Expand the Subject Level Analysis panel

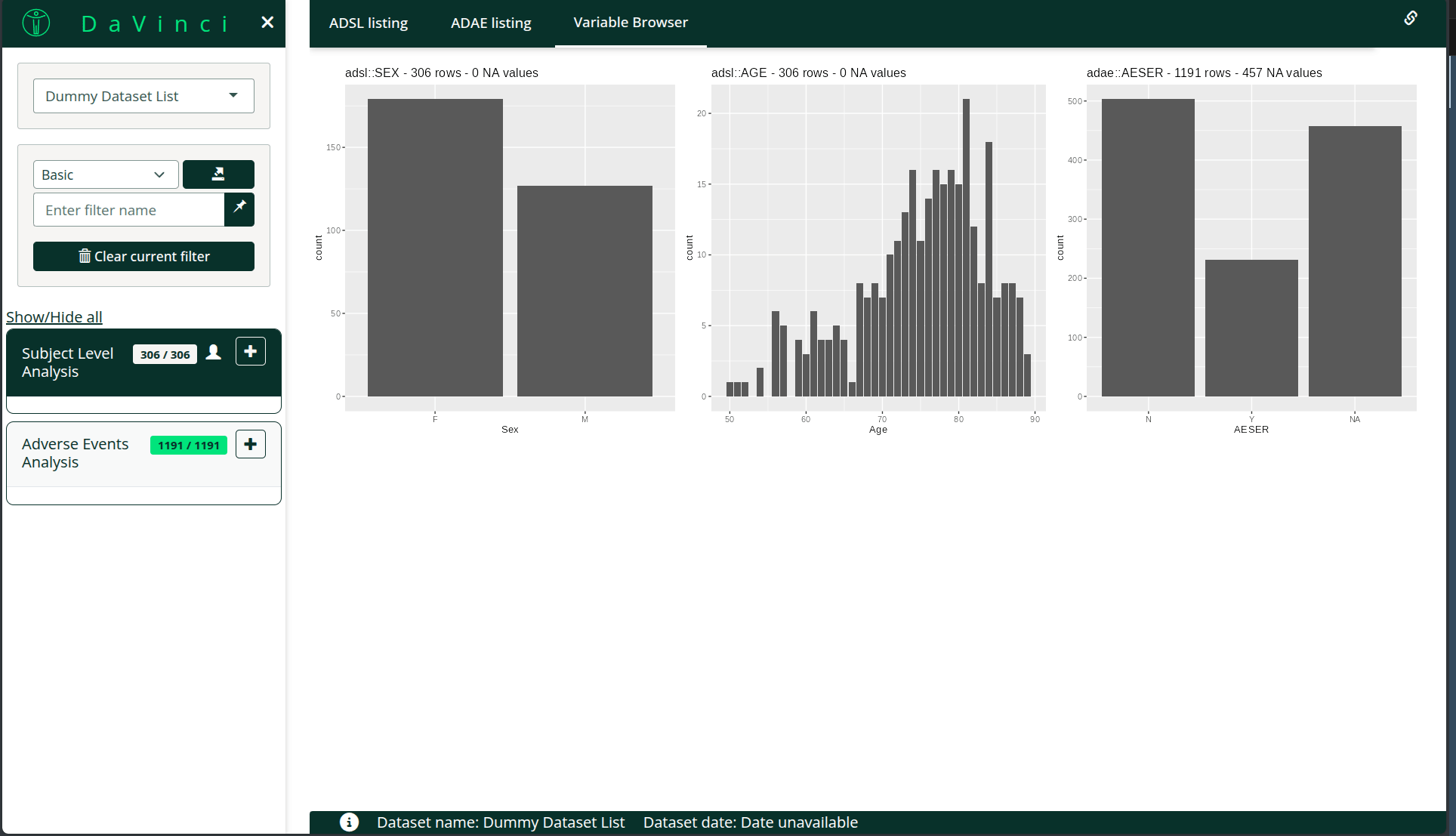click(x=67, y=362)
